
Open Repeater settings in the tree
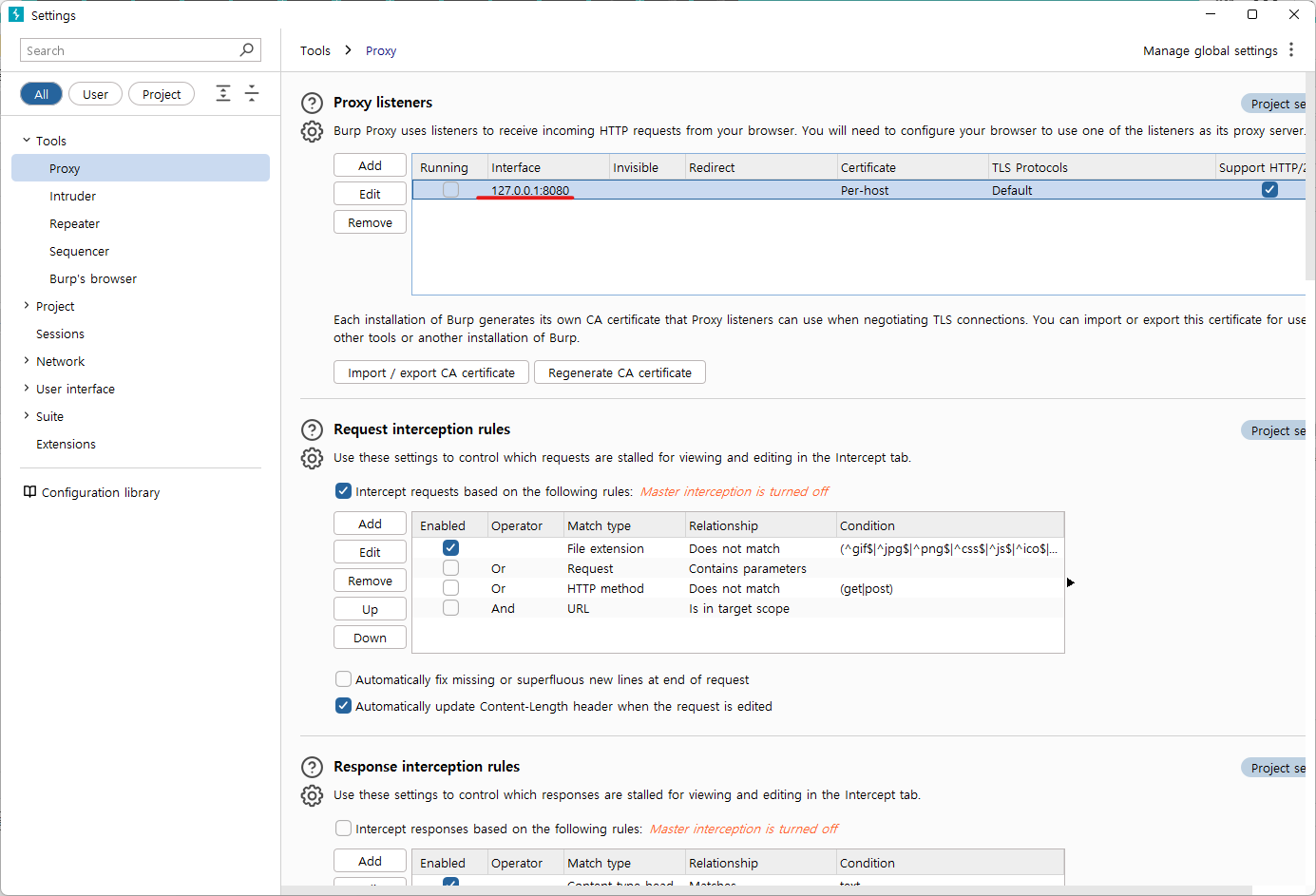click(x=75, y=223)
